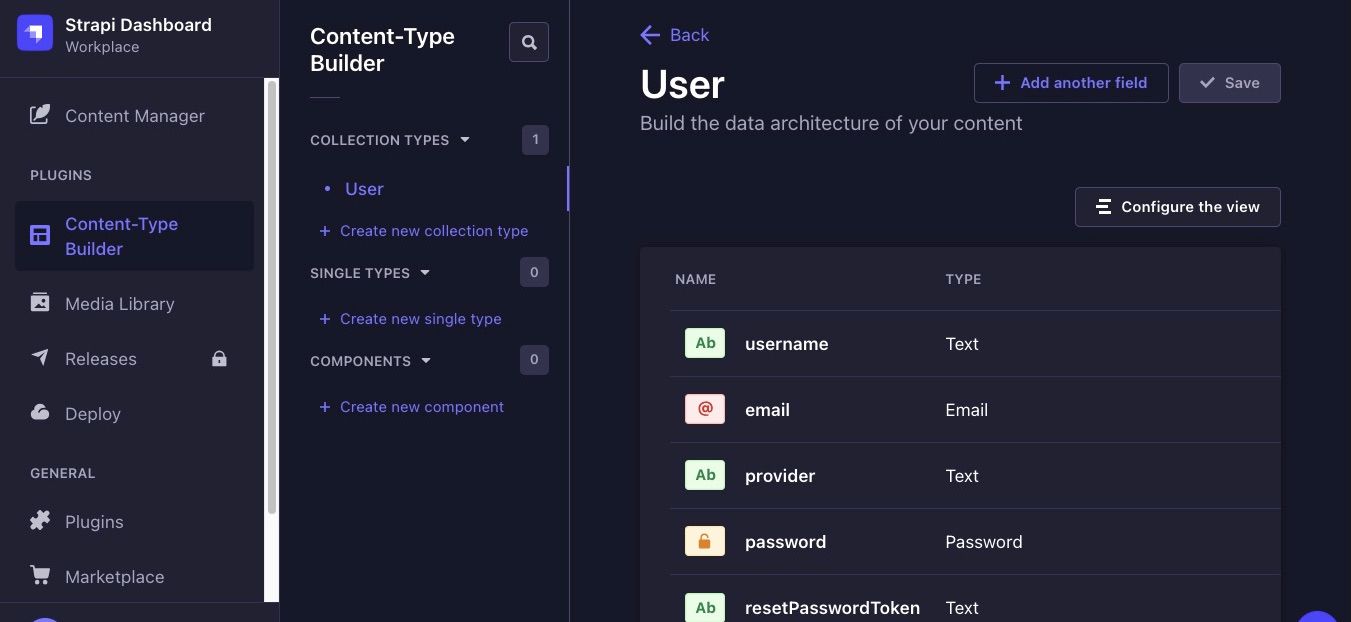
Task: Click the Configure the view layout icon
Action: coord(1103,207)
